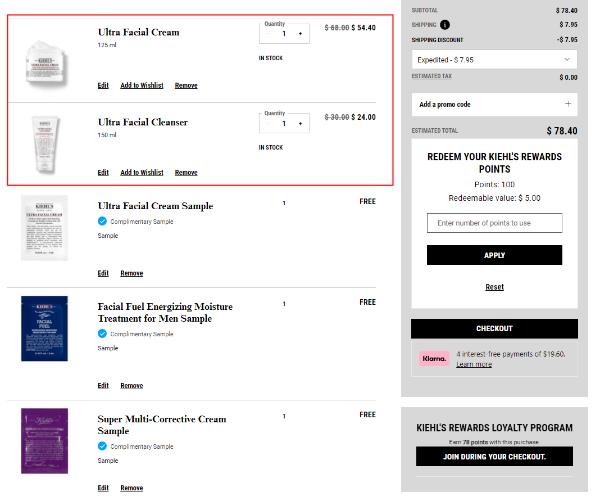Screen dimensions: 600x496
Task: Increase Ultra Facial Cream quantity
Action: (x=299, y=34)
